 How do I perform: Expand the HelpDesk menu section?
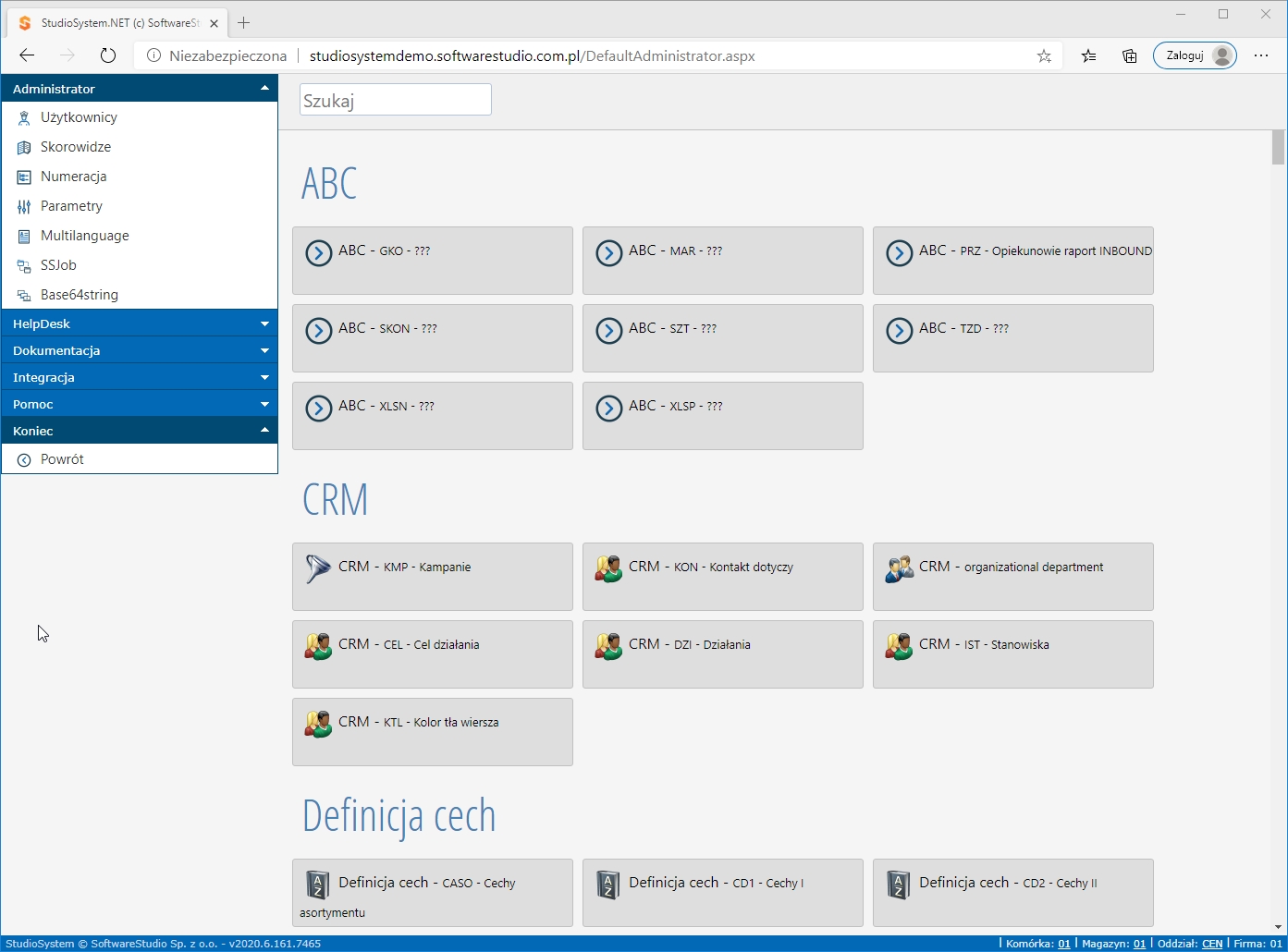[139, 324]
